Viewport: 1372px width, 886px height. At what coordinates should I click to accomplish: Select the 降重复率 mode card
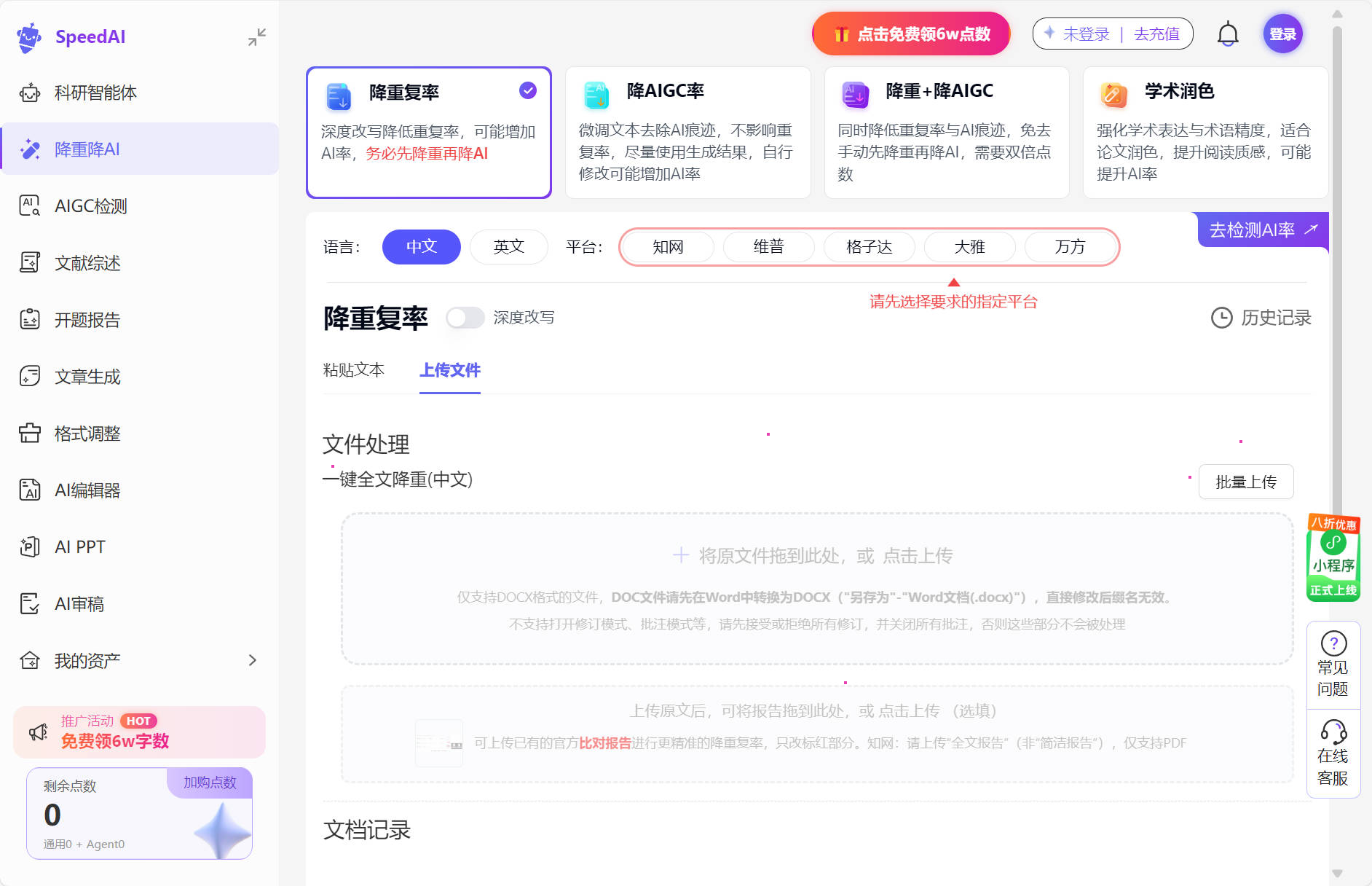pyautogui.click(x=429, y=133)
